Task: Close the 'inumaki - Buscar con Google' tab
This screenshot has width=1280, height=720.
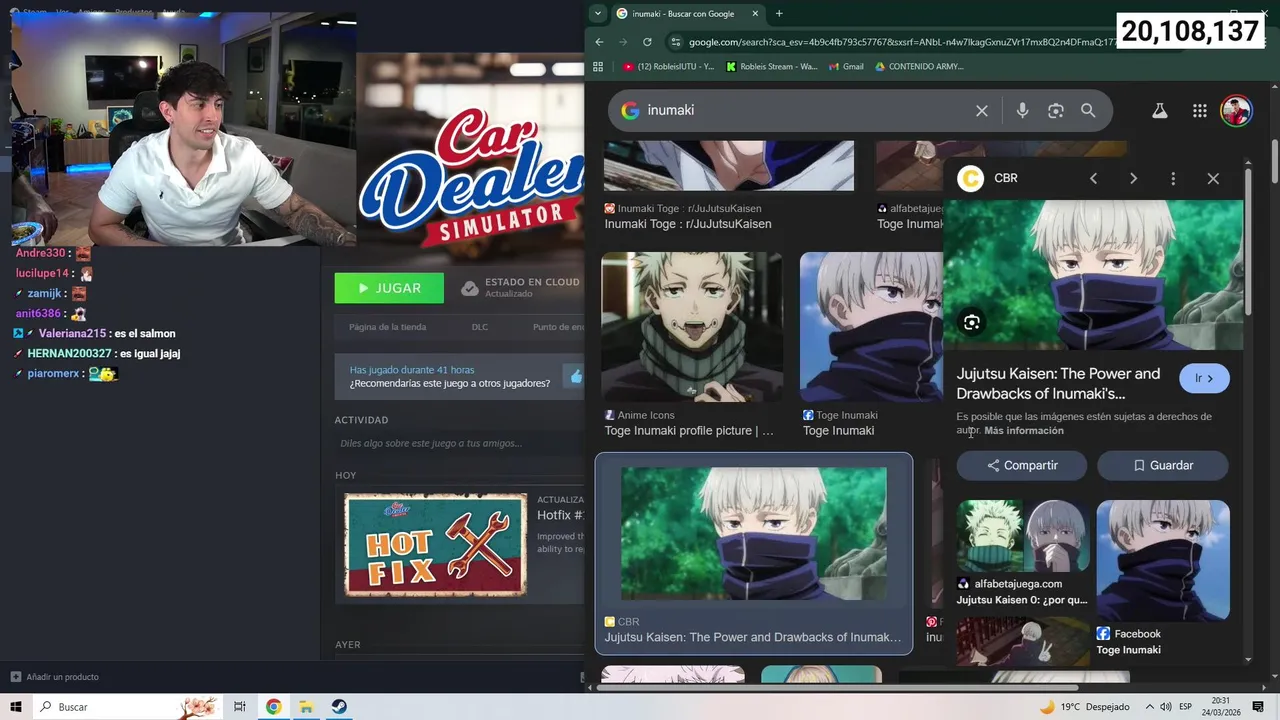Action: pos(755,13)
